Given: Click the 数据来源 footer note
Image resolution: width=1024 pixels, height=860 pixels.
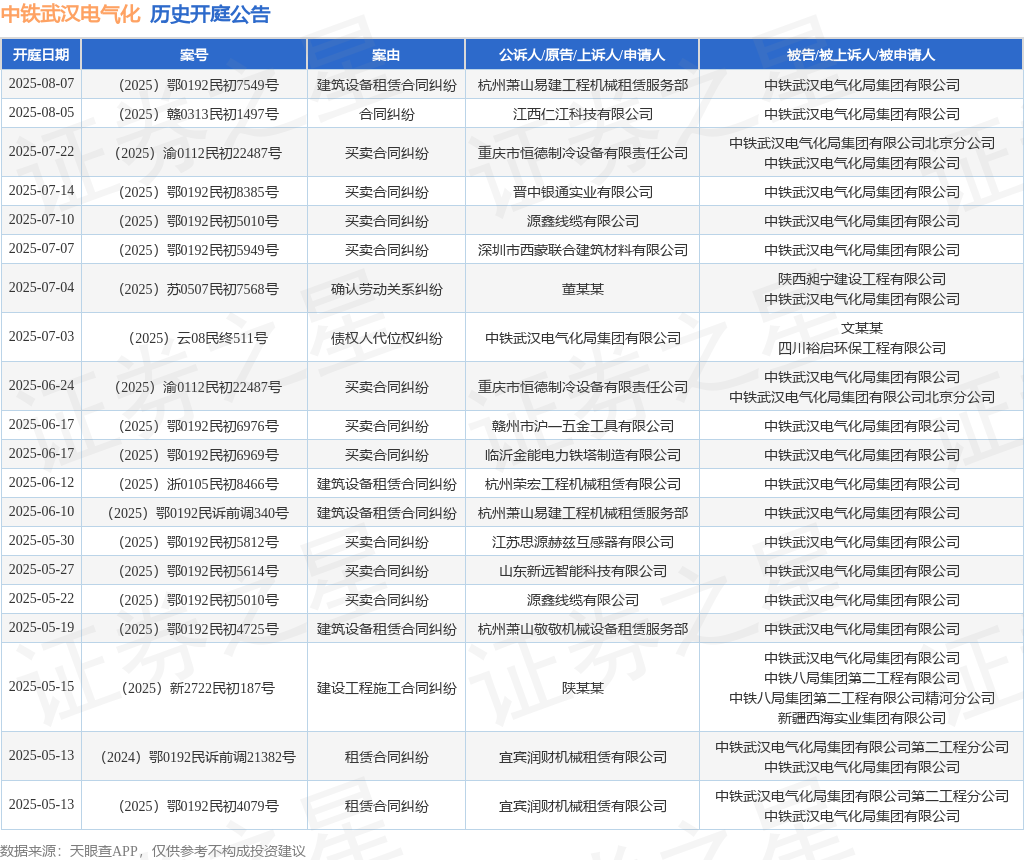Looking at the screenshot, I should pos(153,851).
